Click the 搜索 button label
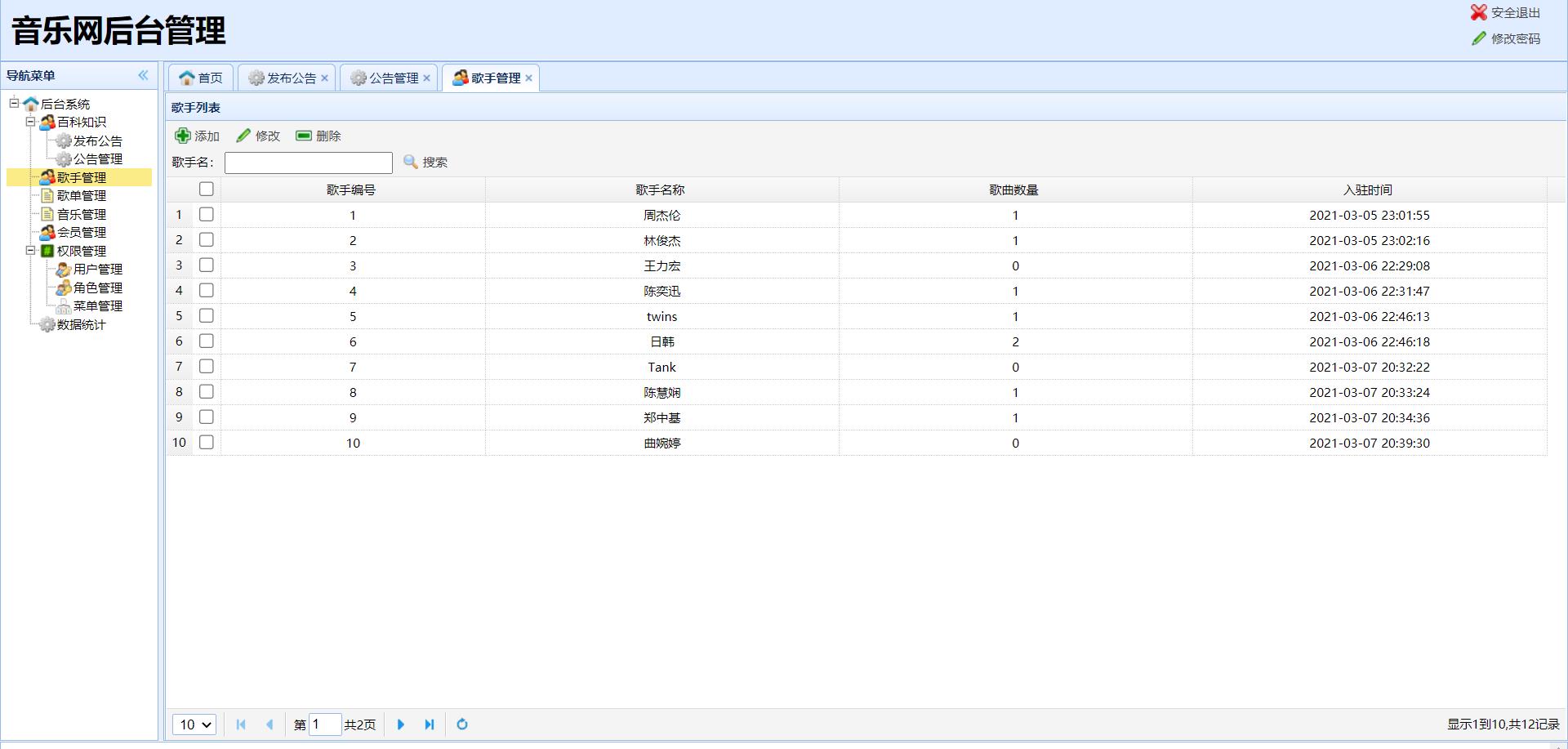This screenshot has height=749, width=1568. (434, 162)
